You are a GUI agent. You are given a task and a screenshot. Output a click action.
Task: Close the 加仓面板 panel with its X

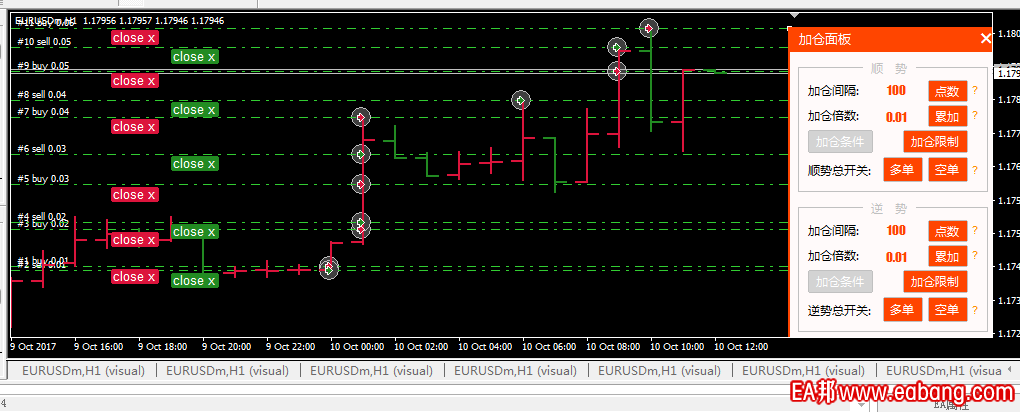[x=985, y=39]
